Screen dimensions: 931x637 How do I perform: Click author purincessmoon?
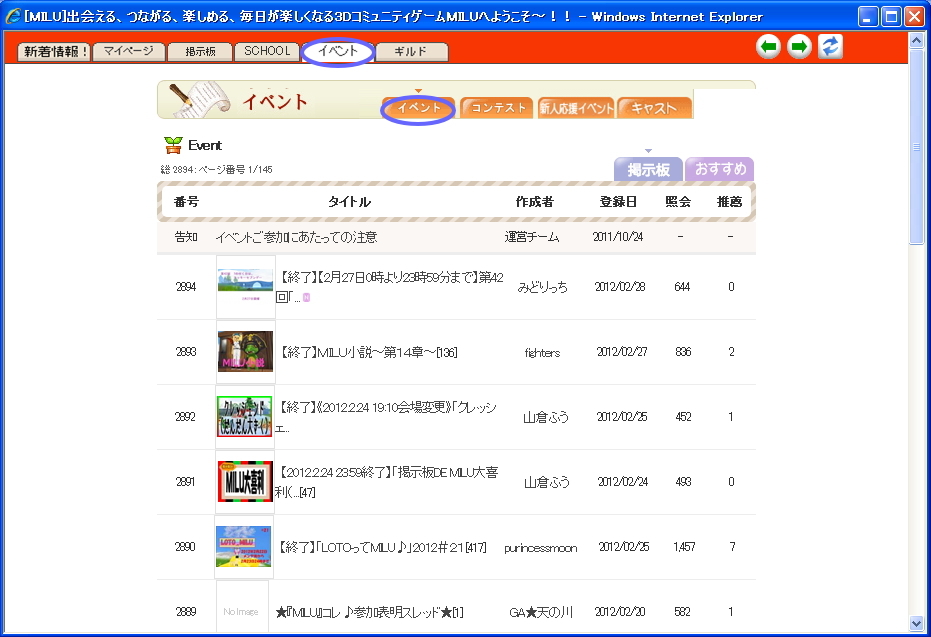[540, 548]
